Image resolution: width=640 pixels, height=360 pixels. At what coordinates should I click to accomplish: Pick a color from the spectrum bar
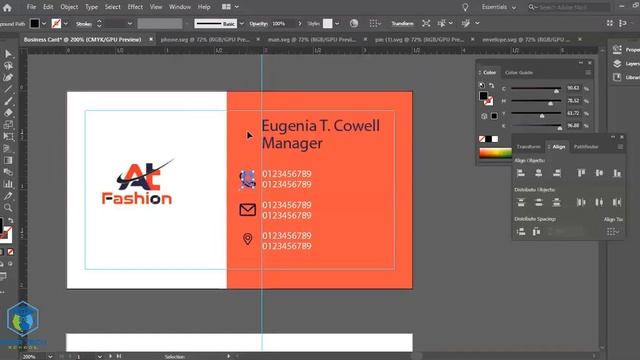tap(496, 153)
